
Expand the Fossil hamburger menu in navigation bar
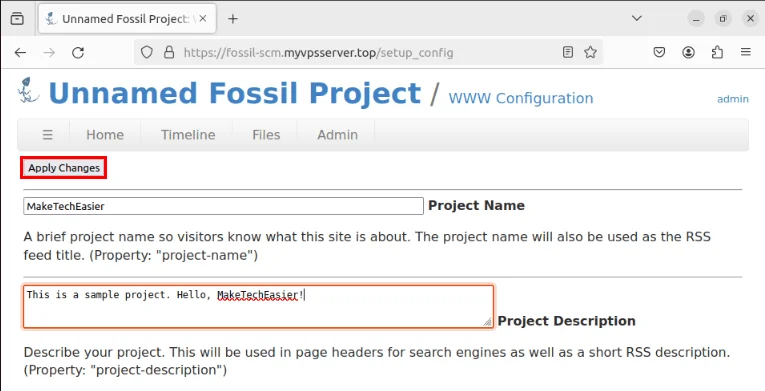click(47, 135)
